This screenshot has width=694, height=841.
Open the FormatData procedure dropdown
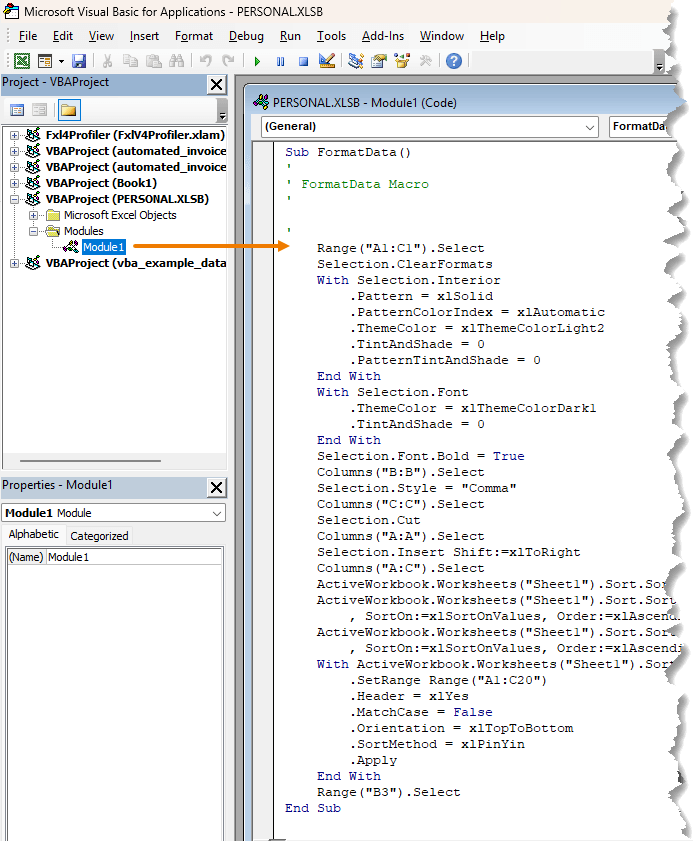coord(641,127)
